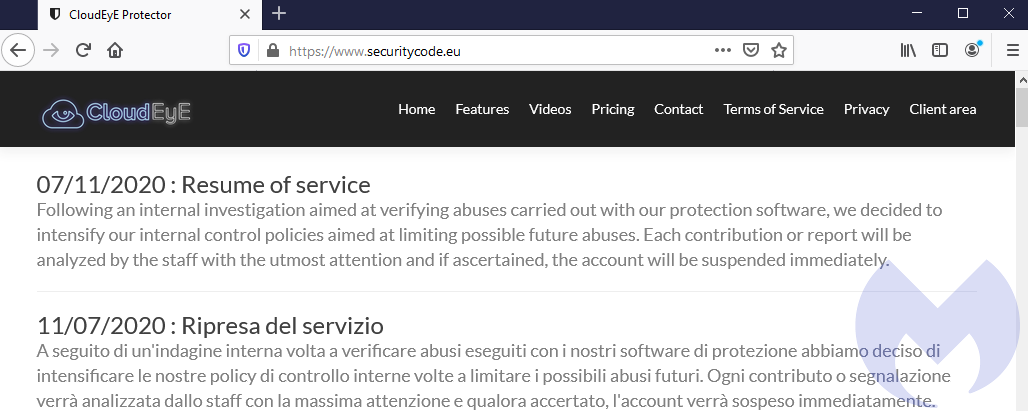1028x411 pixels.
Task: Click the CloudEyE logo
Action: tap(116, 112)
